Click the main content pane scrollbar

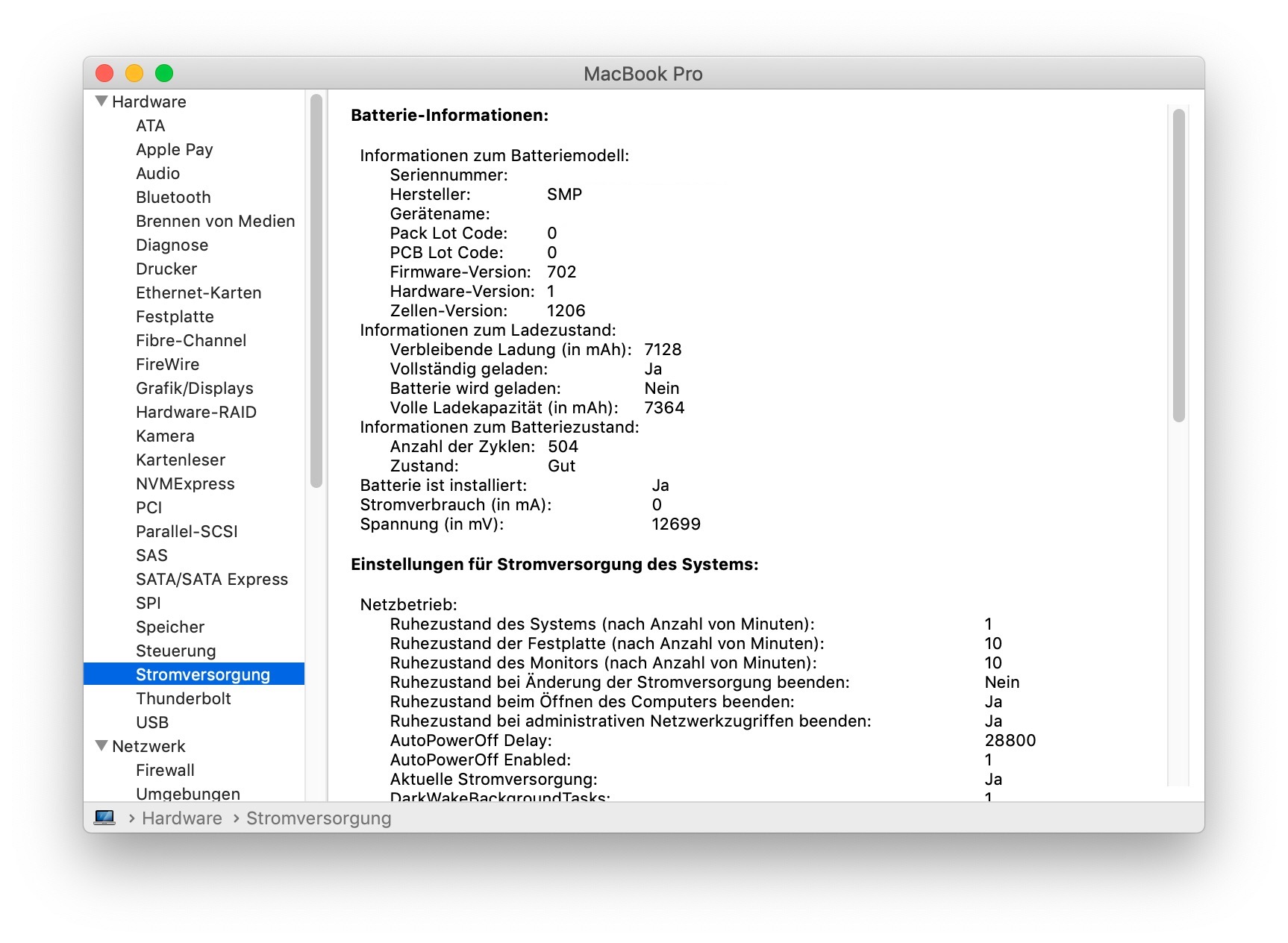point(1179,266)
